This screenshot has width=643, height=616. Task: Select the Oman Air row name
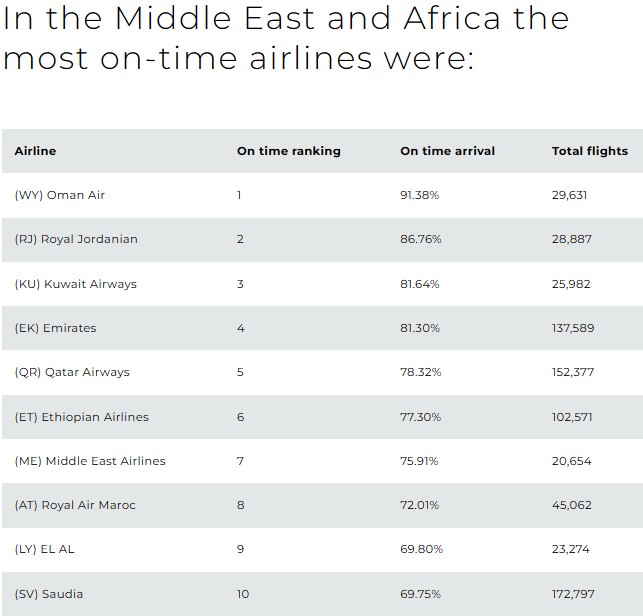60,195
